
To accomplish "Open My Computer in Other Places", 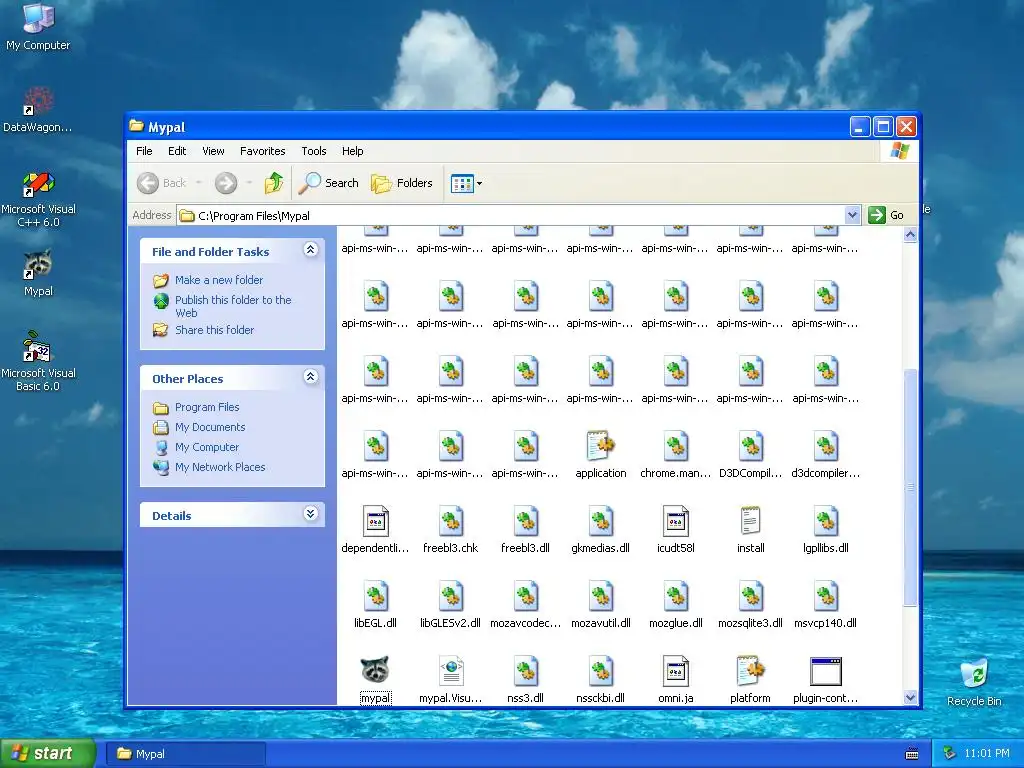I will [x=207, y=447].
